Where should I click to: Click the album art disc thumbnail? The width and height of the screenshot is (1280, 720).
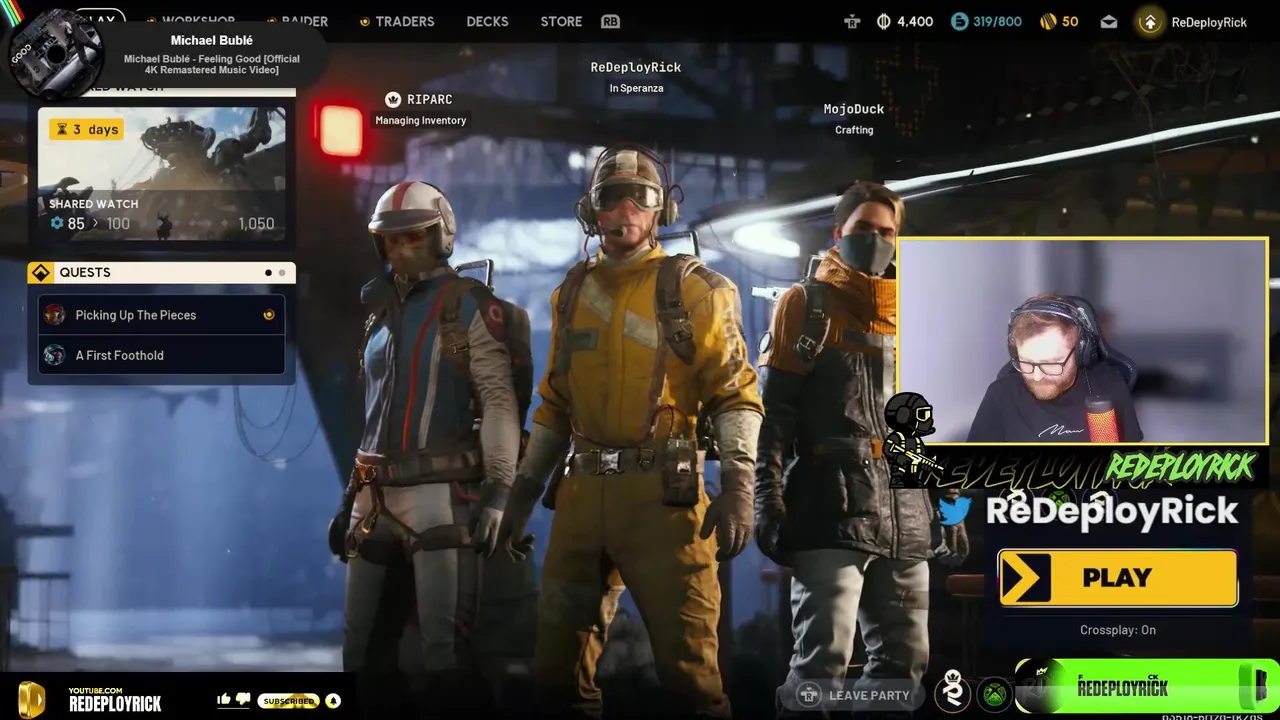coord(55,53)
